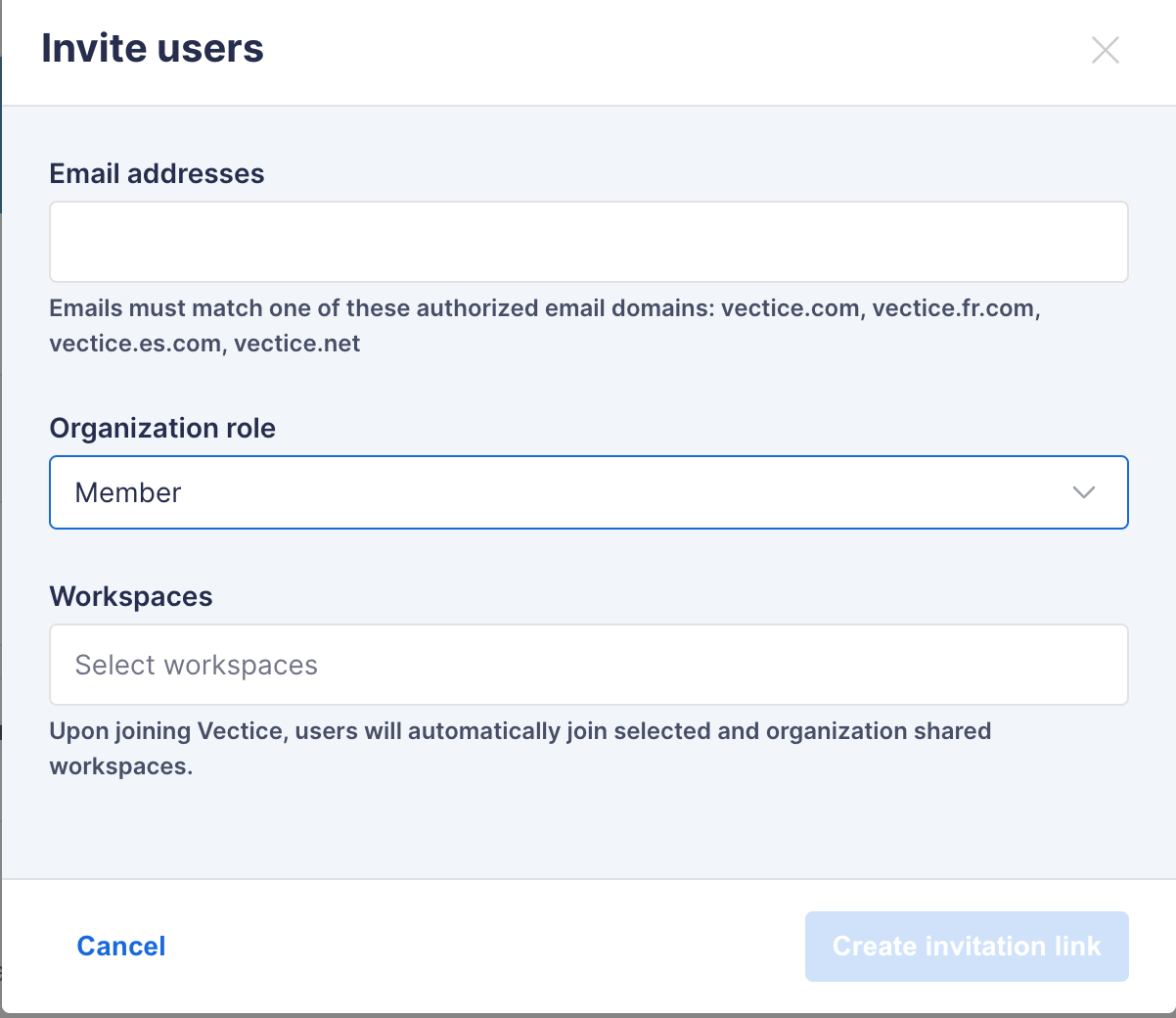Cancel the user invitation
Screen dimensions: 1176x1018
pos(121,946)
